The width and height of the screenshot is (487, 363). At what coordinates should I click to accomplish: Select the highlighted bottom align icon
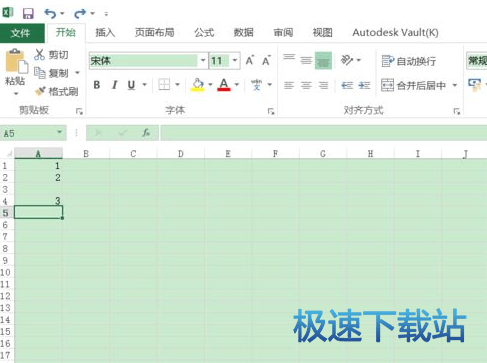point(323,60)
